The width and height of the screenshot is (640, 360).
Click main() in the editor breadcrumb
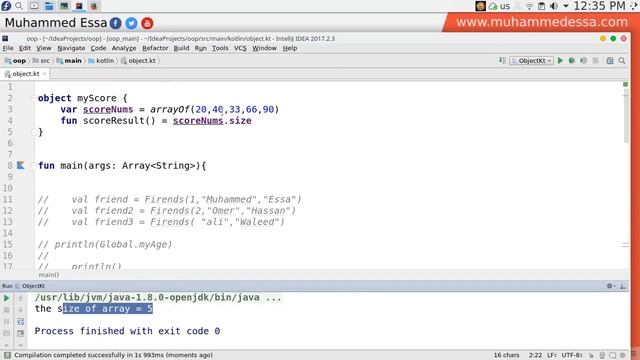pyautogui.click(x=49, y=275)
